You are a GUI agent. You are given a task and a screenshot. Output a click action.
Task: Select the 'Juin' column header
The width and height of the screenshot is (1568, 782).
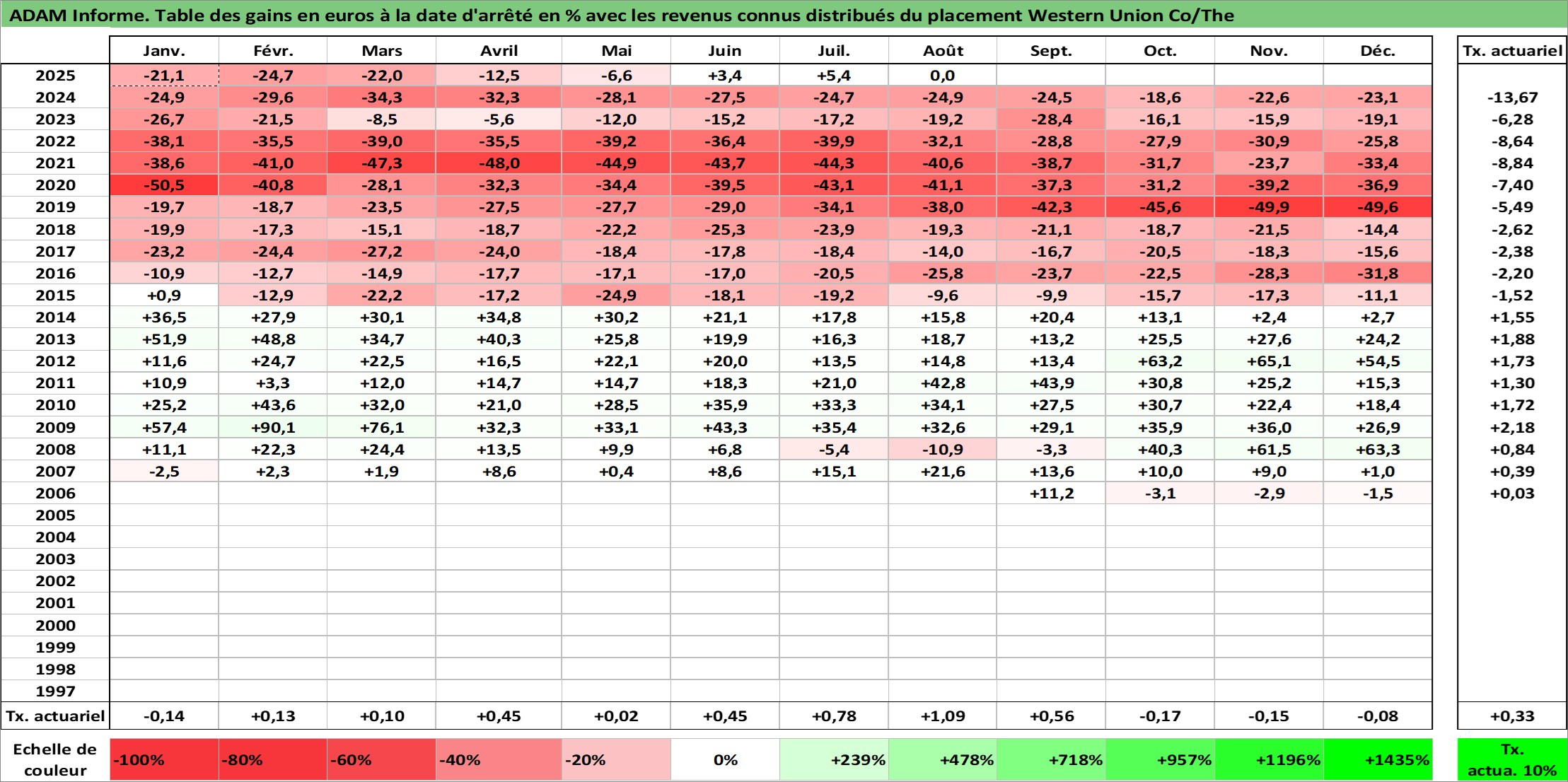tap(725, 51)
